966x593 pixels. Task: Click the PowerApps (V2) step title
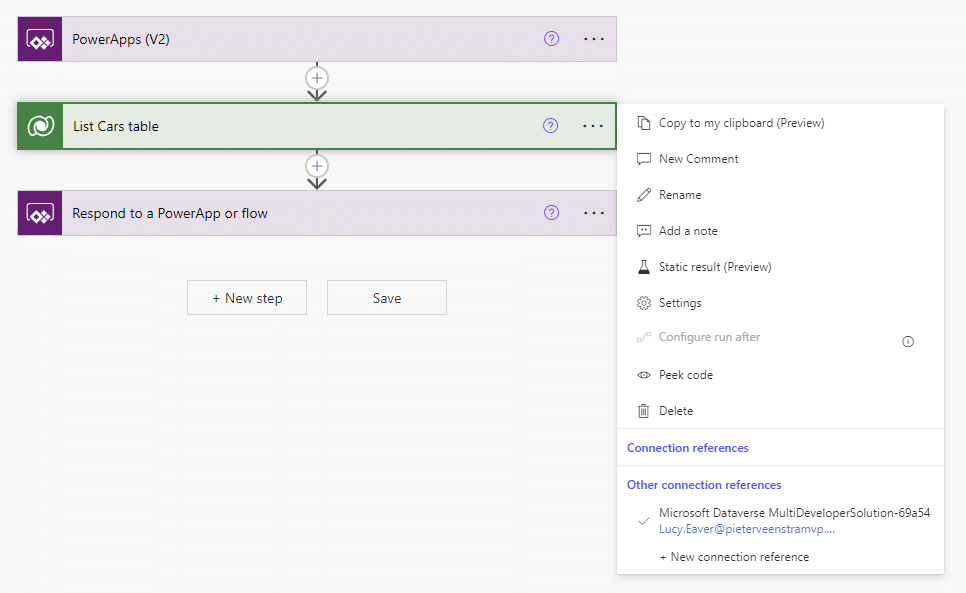coord(121,39)
